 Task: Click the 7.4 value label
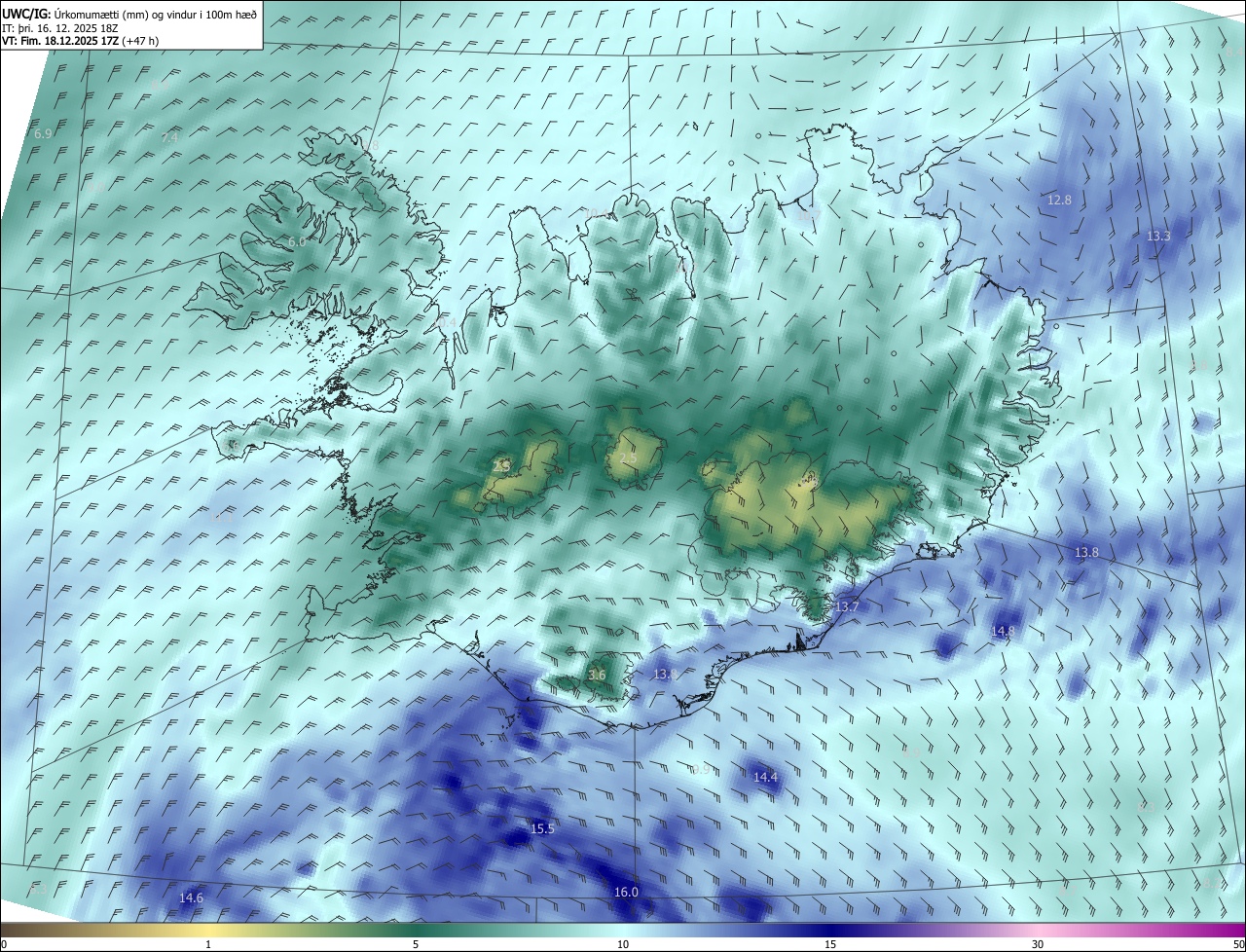click(x=170, y=138)
